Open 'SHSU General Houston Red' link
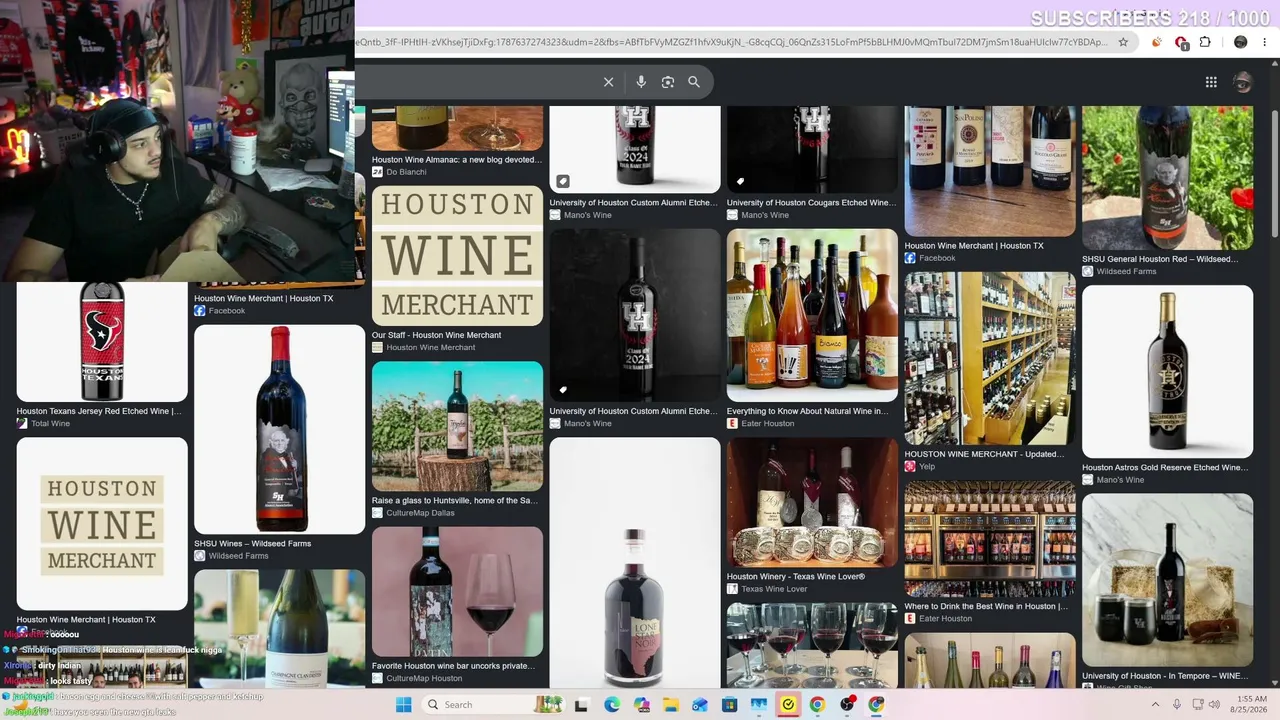 tap(1160, 259)
